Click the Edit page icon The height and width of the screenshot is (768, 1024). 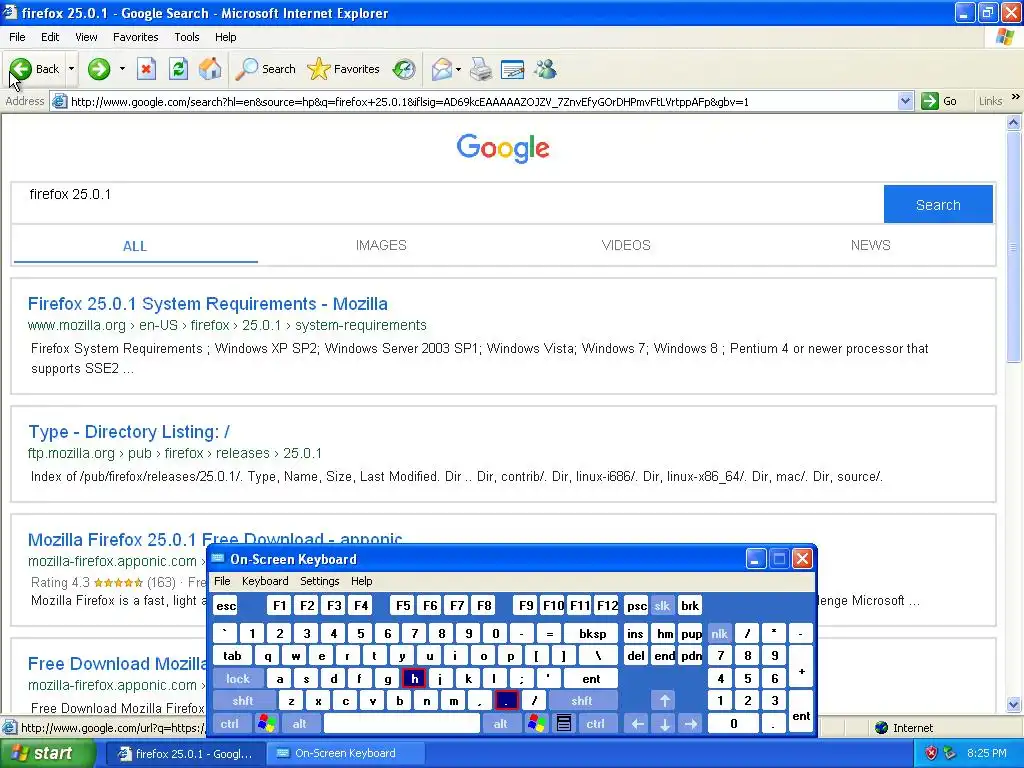point(513,69)
